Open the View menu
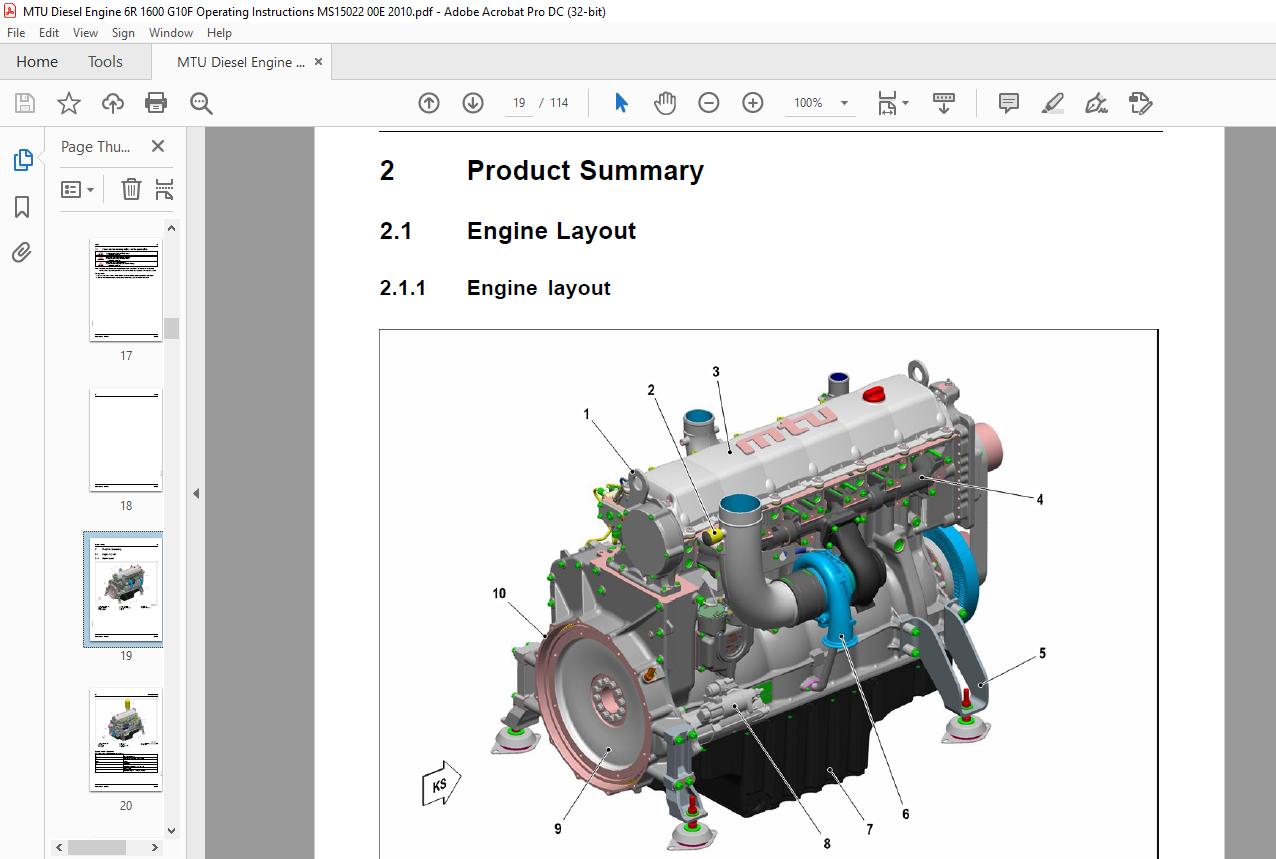1276x859 pixels. pos(86,33)
